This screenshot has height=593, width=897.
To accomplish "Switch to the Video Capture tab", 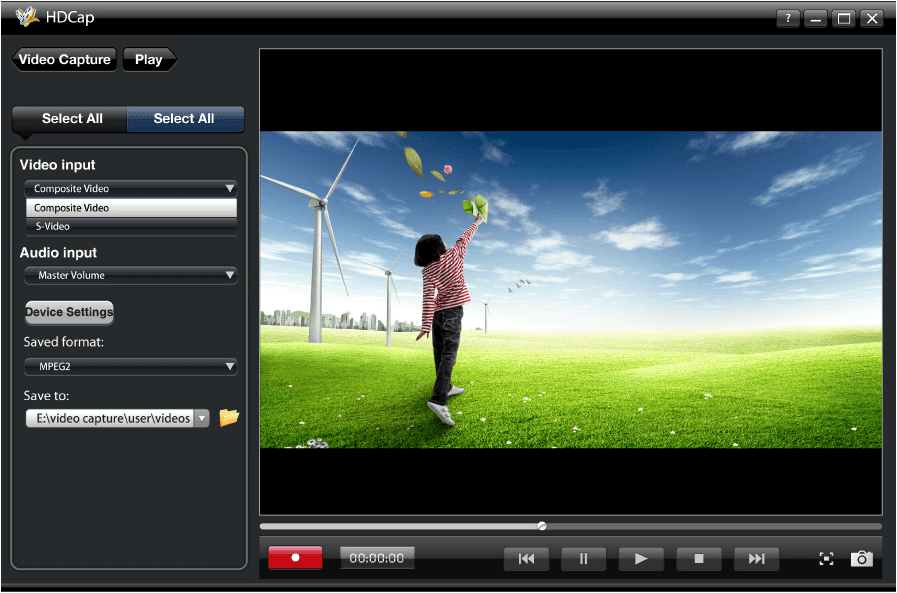I will [64, 60].
